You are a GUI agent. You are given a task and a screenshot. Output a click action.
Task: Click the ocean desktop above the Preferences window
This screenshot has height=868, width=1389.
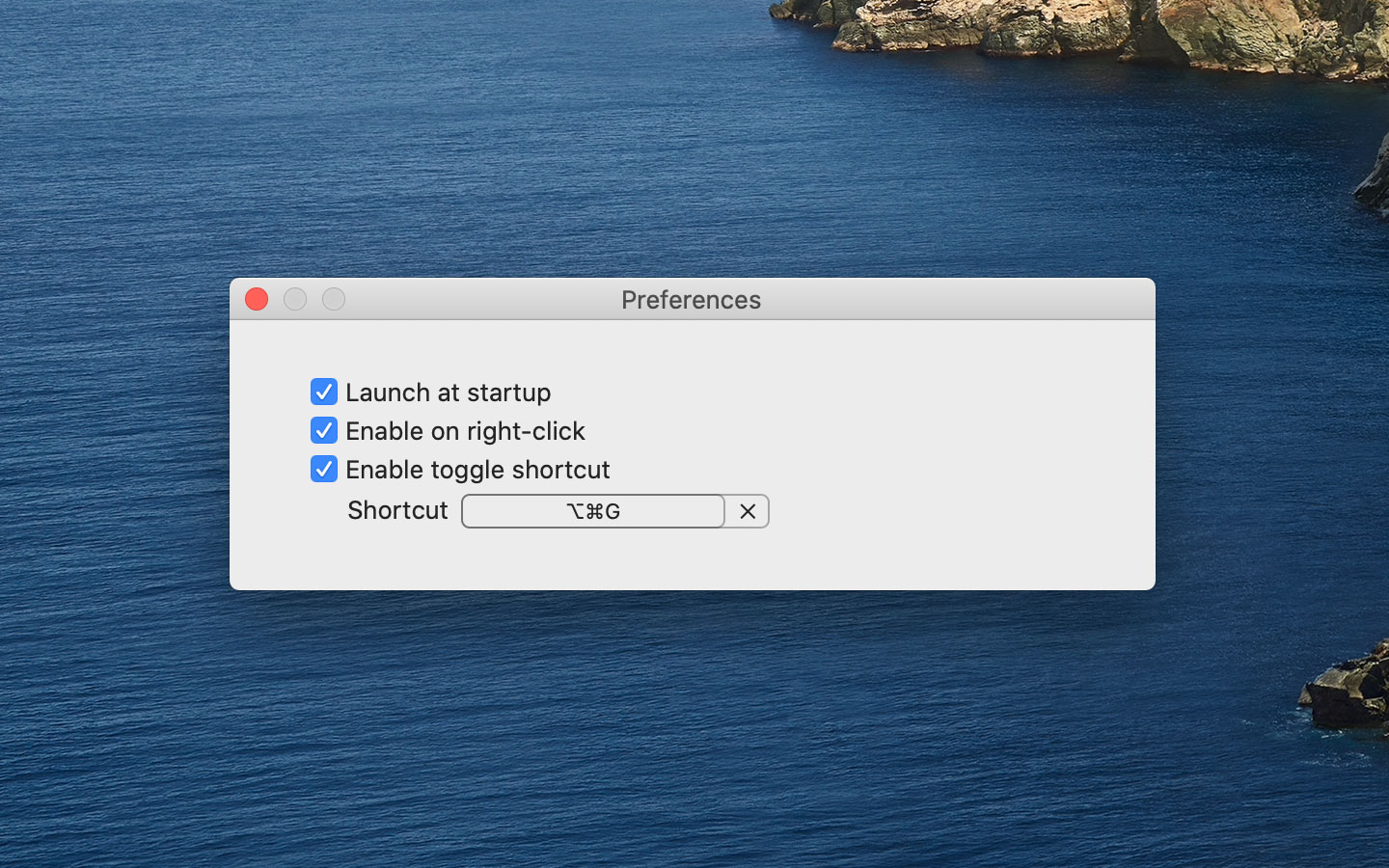click(x=482, y=145)
